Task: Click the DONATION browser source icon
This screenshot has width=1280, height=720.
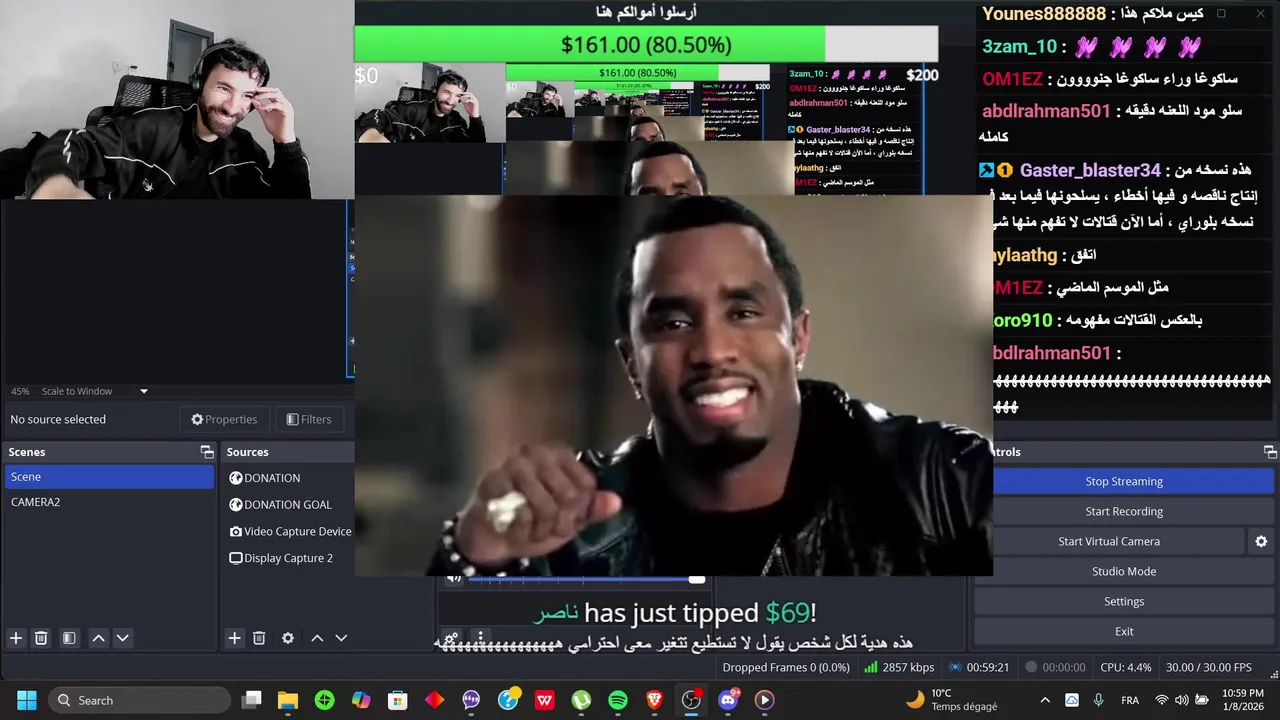Action: [x=236, y=478]
